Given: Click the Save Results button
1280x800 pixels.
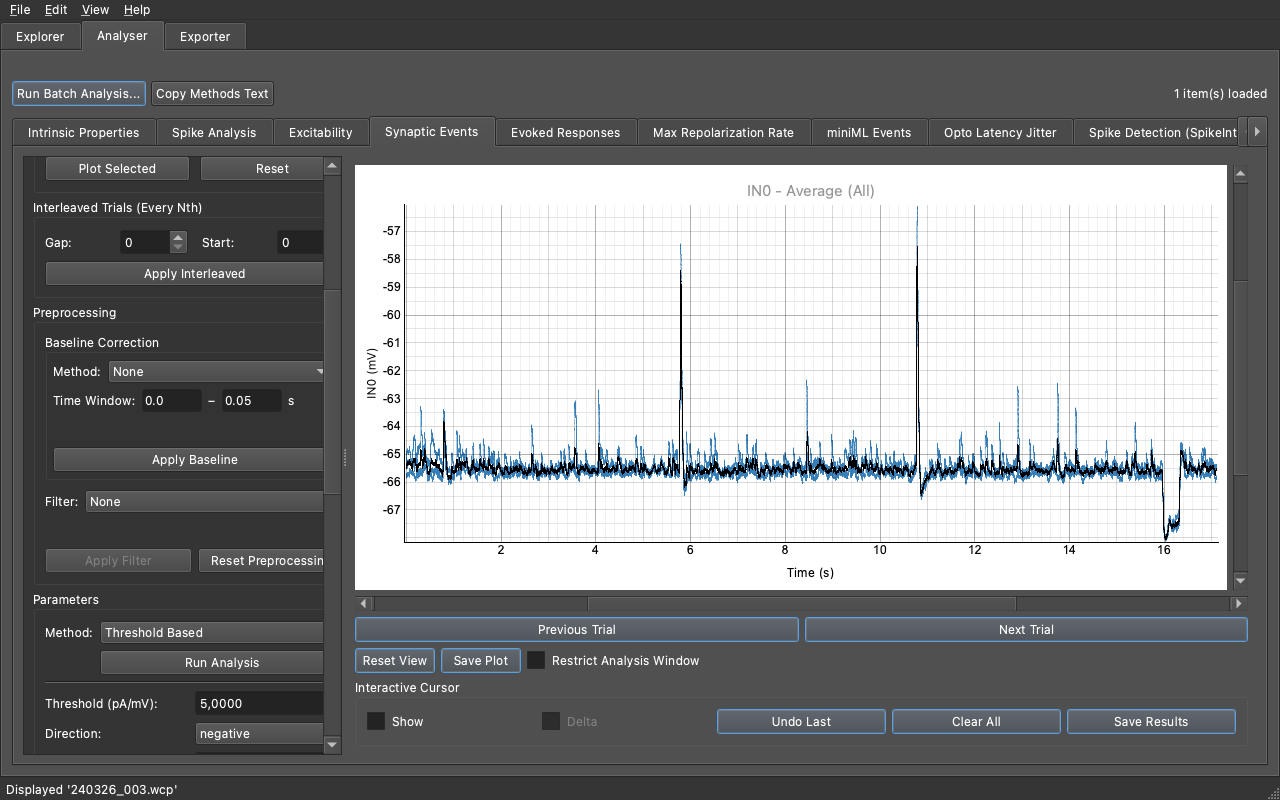Looking at the screenshot, I should point(1151,722).
